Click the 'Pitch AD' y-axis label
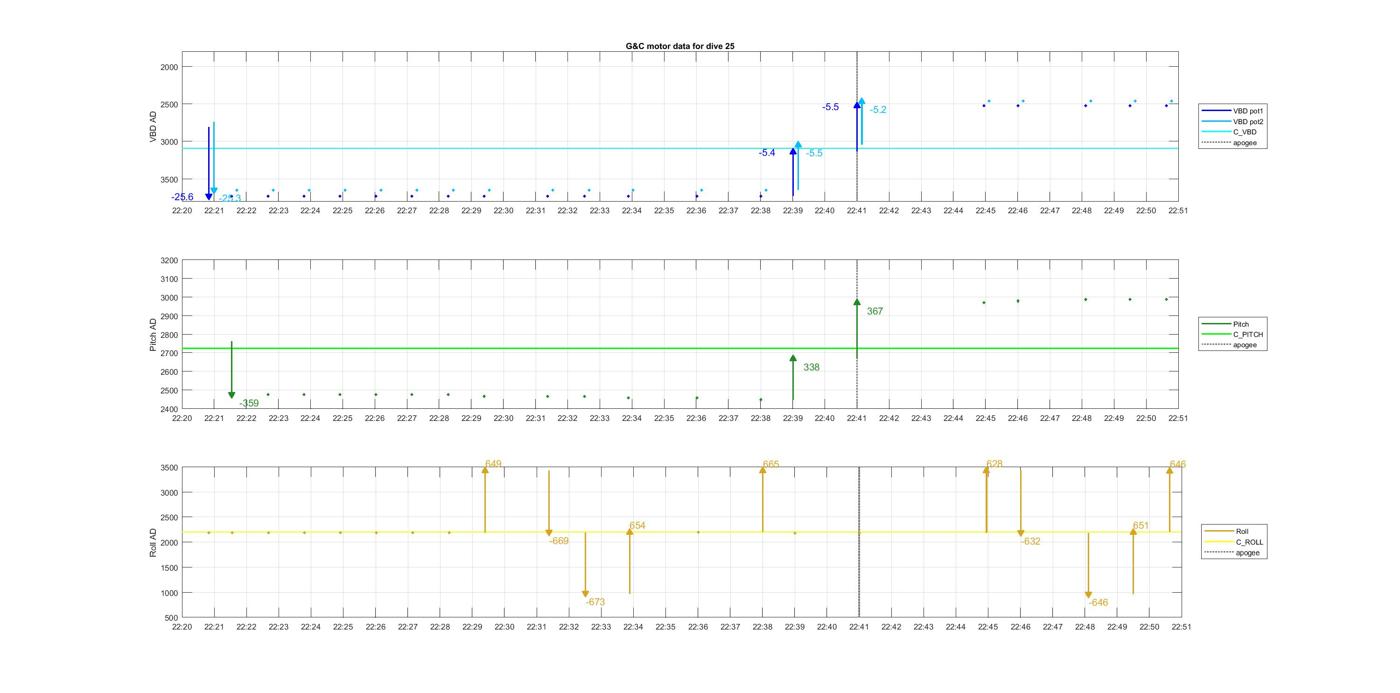The image size is (1400, 693). point(154,335)
